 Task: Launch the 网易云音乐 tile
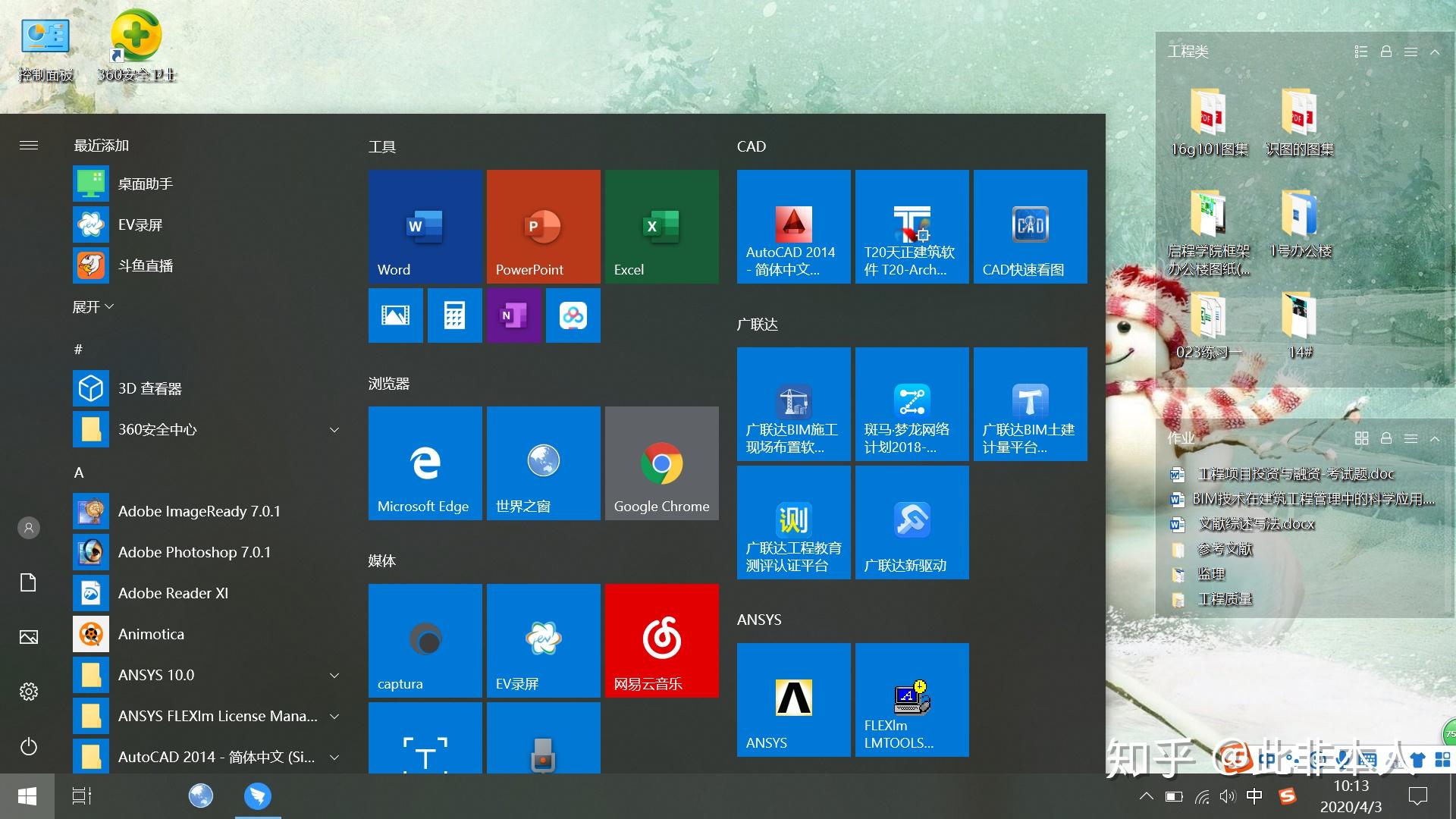(x=661, y=641)
